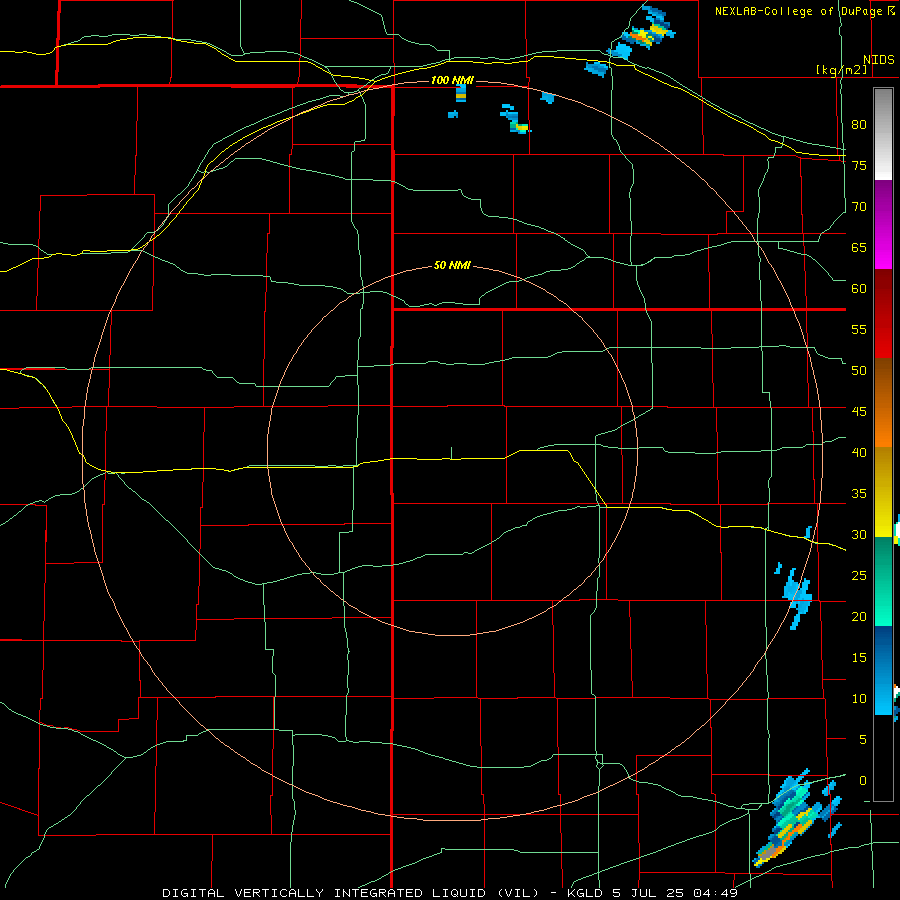Click the small echo beside the 100 NMI label
The image size is (900, 900).
pyautogui.click(x=461, y=93)
